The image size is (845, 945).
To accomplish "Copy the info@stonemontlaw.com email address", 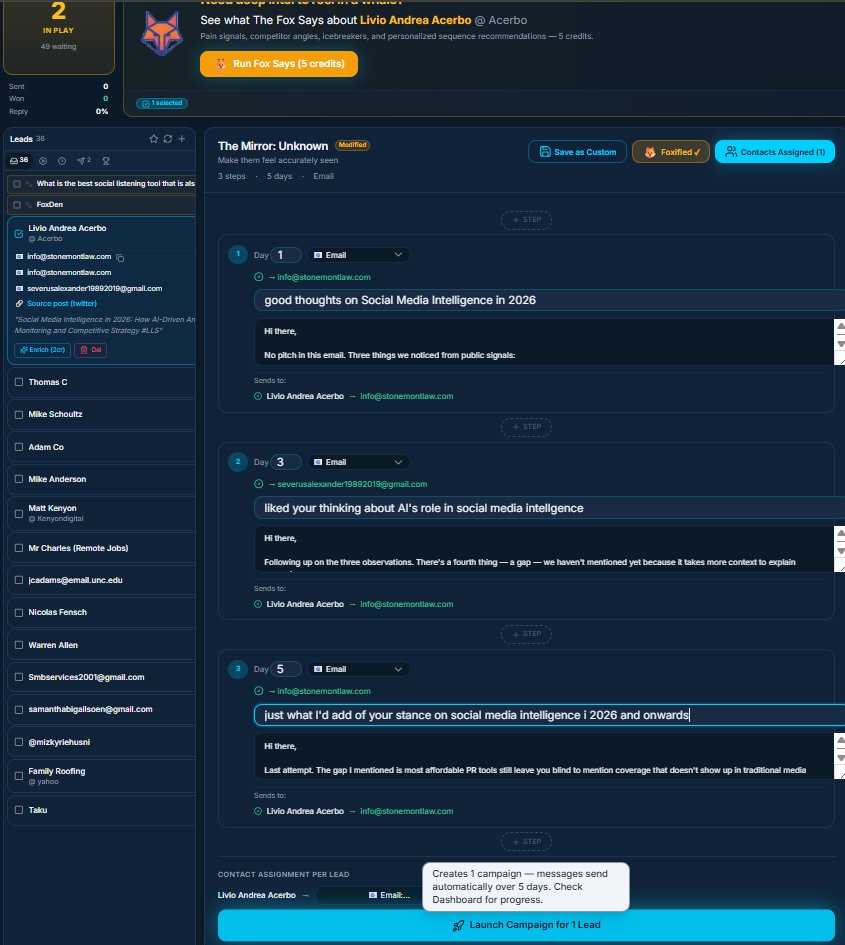I will click(120, 258).
